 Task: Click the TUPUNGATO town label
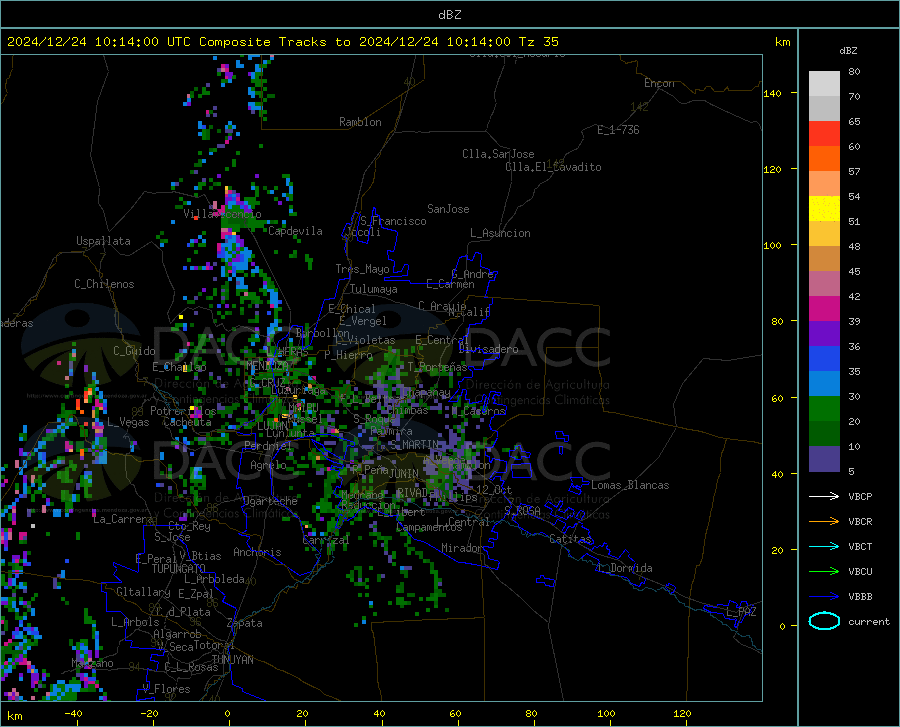coord(179,569)
